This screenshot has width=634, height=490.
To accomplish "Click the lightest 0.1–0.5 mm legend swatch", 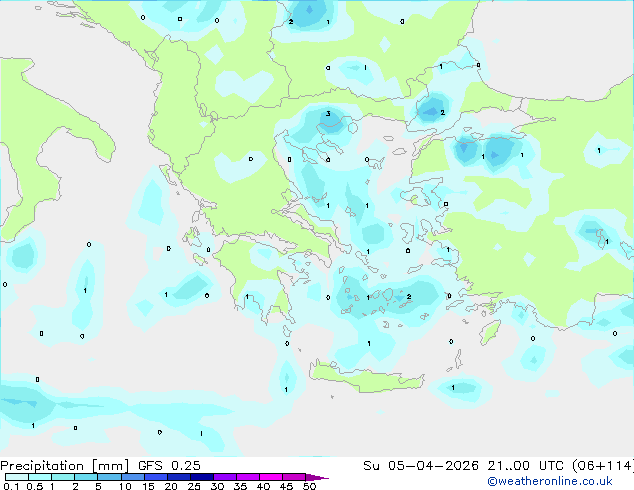I will point(17,477).
